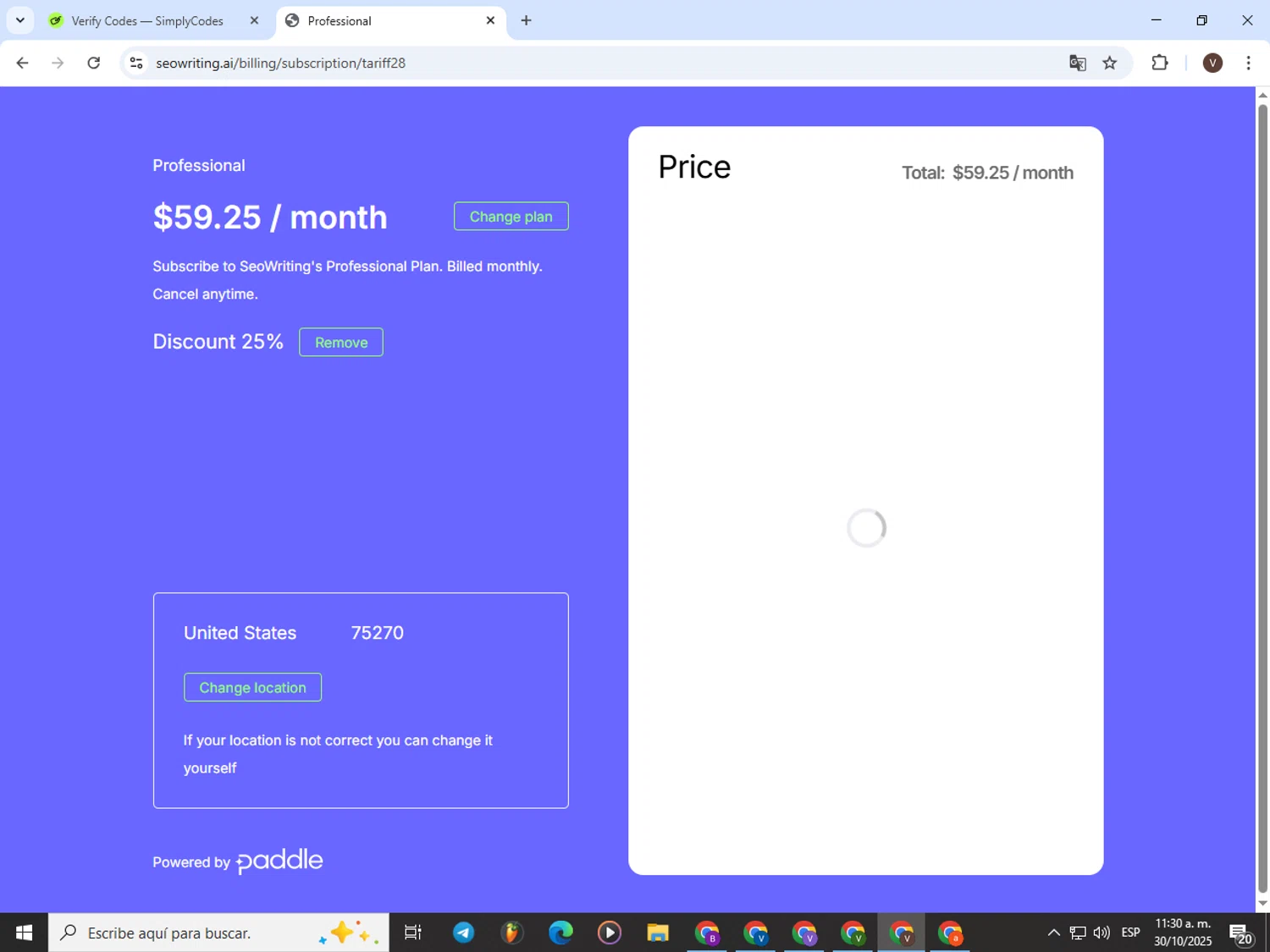
Task: Restore down the Chrome window
Action: (x=1201, y=20)
